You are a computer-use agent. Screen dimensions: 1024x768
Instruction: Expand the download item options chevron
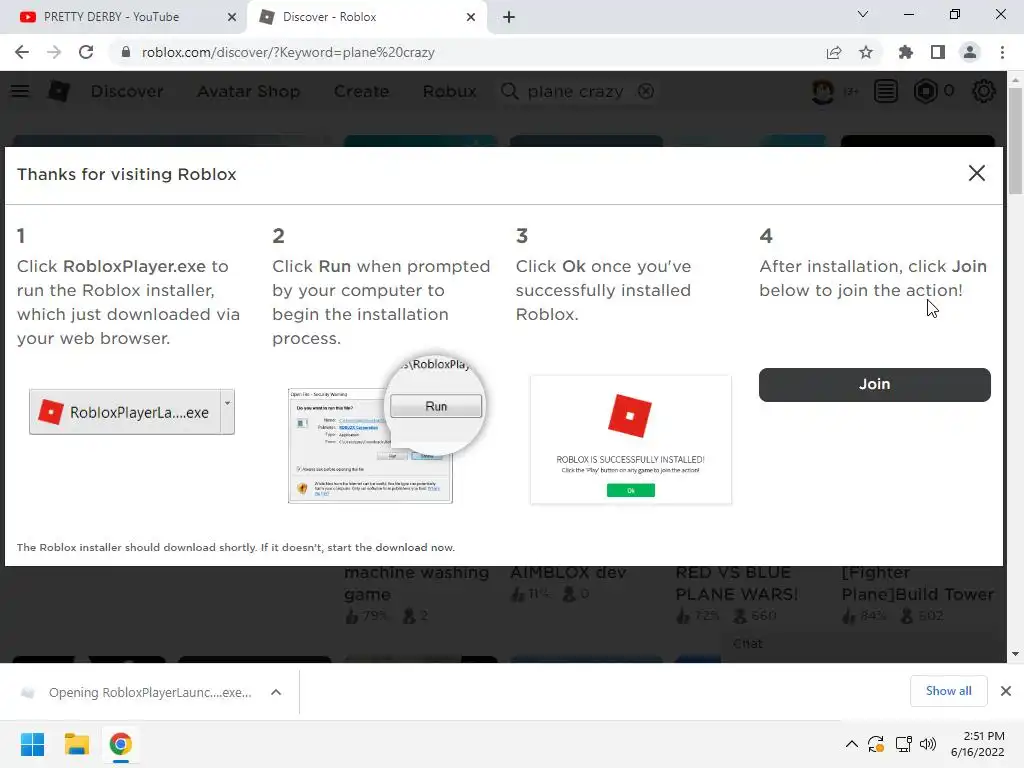tap(276, 692)
